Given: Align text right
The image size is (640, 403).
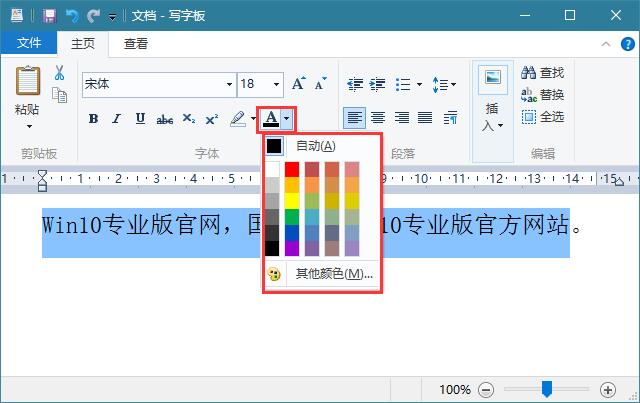Looking at the screenshot, I should point(402,118).
